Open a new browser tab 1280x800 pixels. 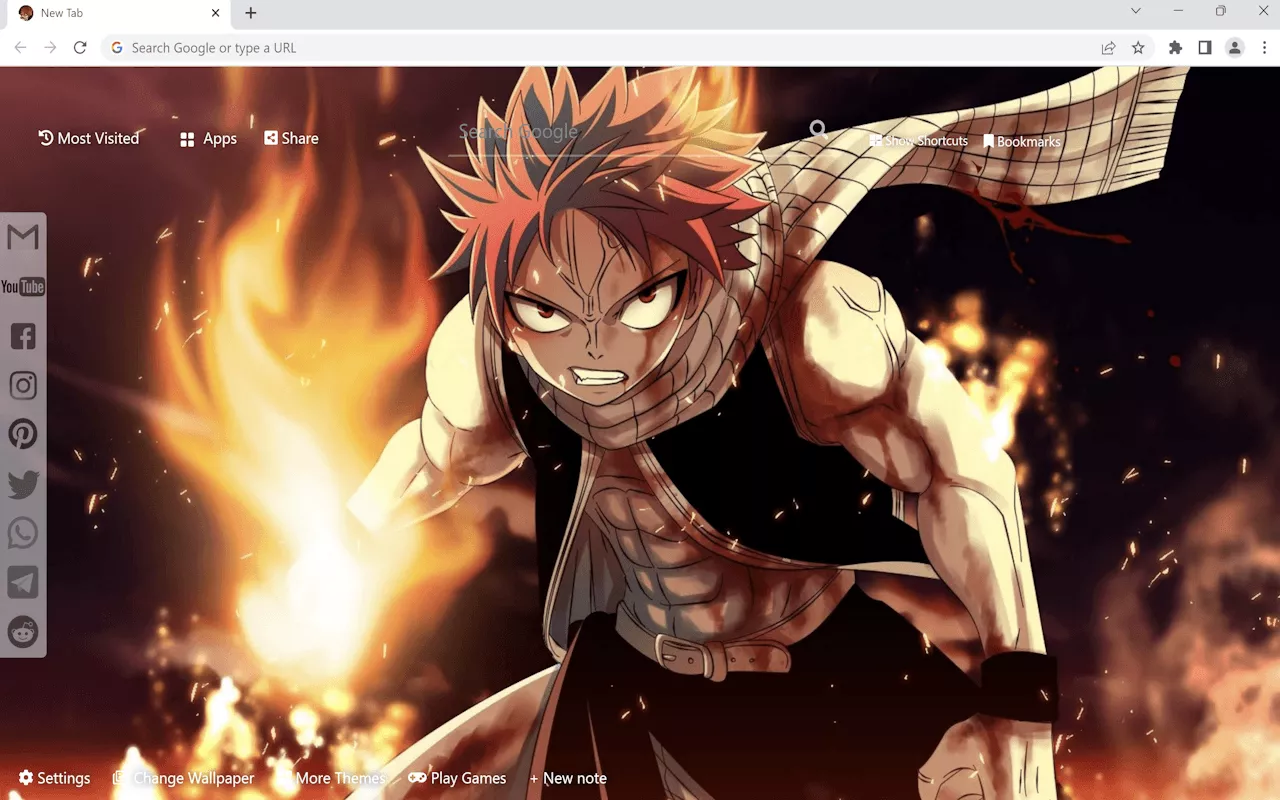tap(251, 13)
